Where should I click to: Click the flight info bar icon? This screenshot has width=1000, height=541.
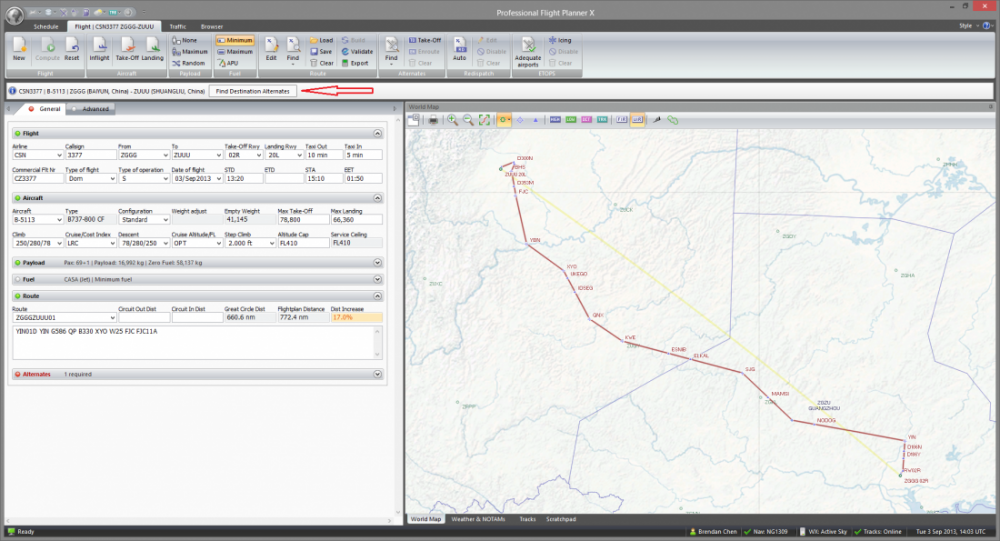pos(12,91)
